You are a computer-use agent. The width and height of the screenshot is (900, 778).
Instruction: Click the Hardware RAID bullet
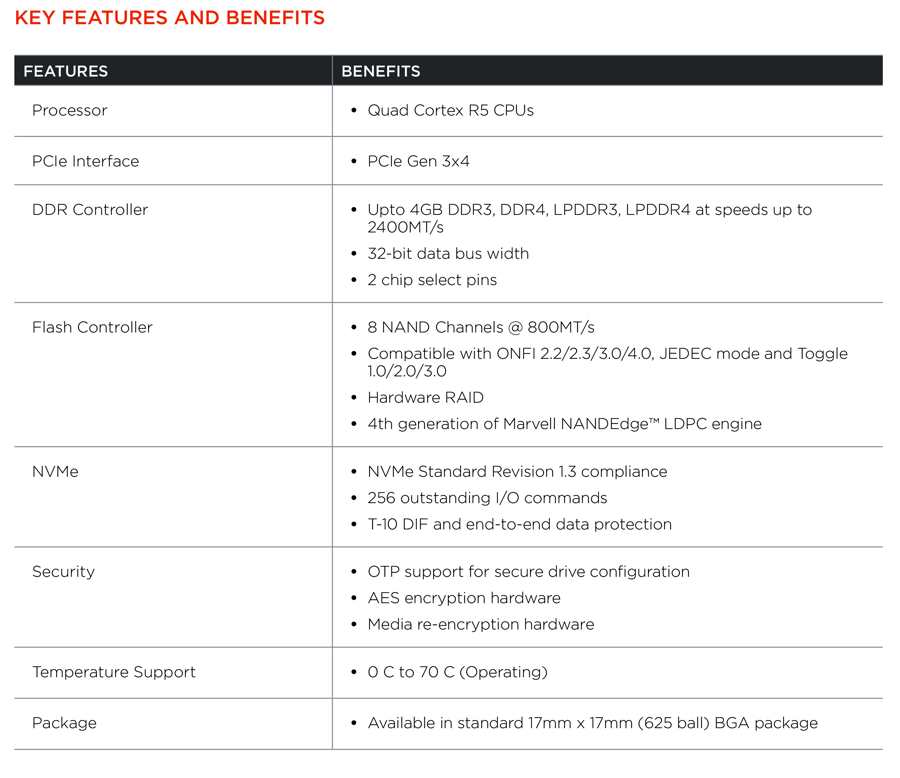point(426,397)
